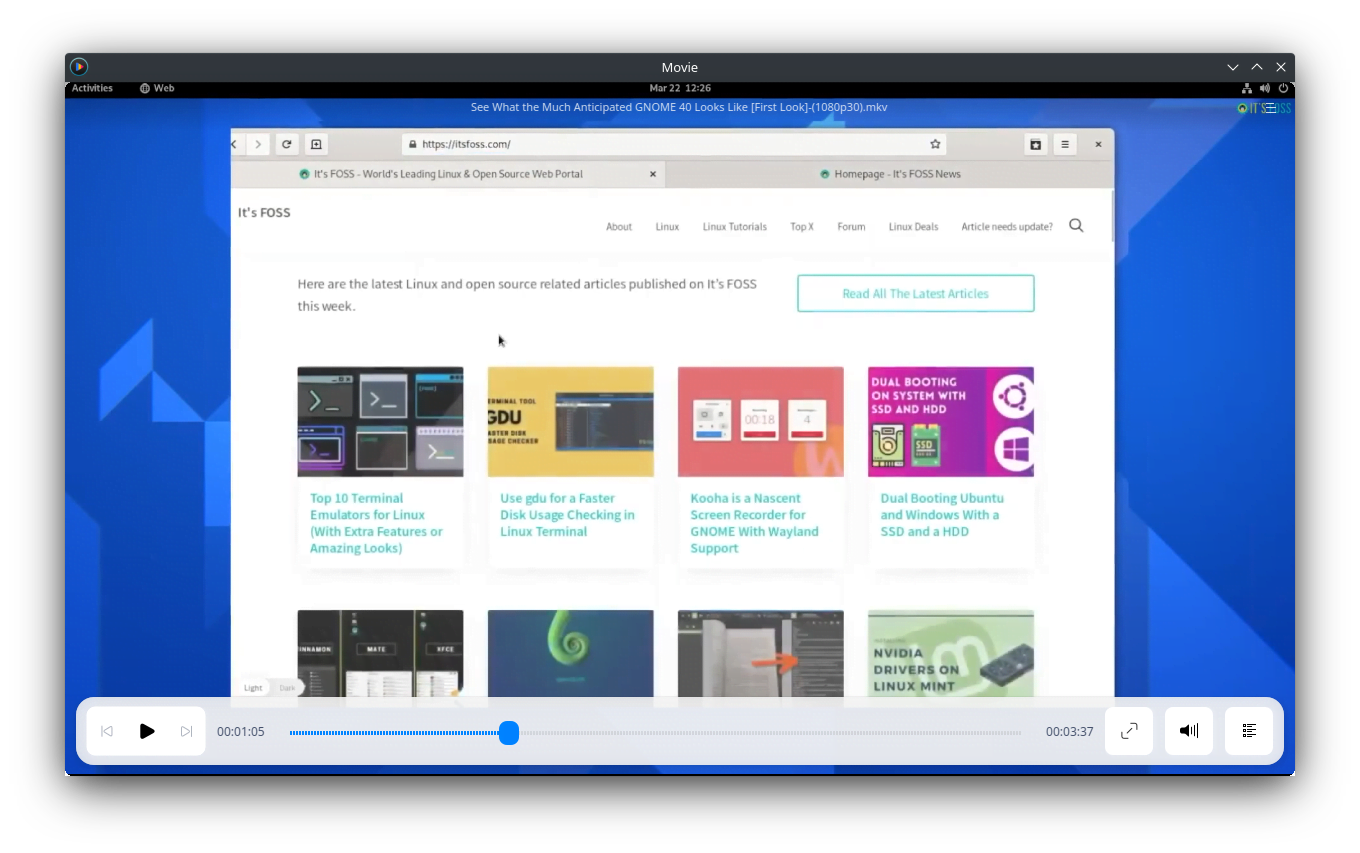
Task: Click the play button
Action: click(147, 731)
